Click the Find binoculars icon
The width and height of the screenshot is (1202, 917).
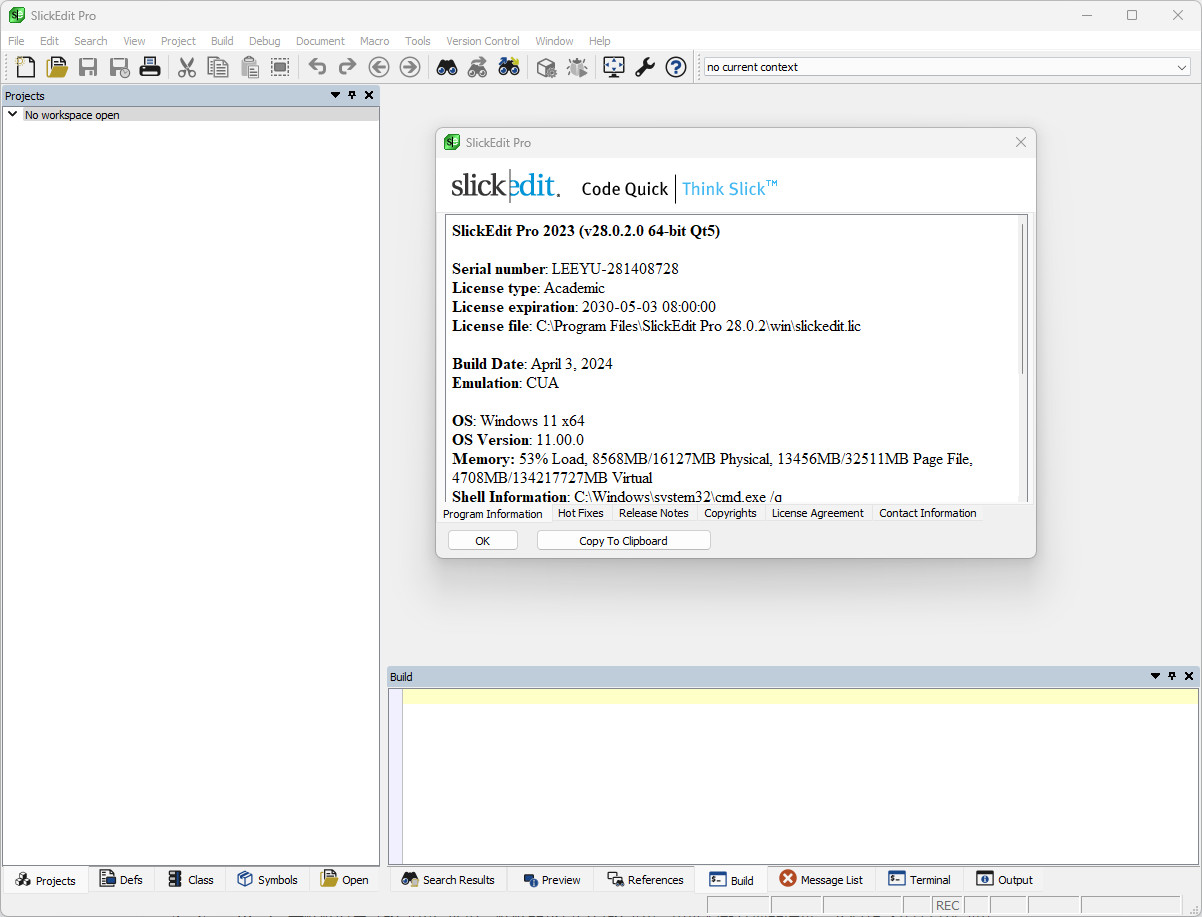[447, 67]
